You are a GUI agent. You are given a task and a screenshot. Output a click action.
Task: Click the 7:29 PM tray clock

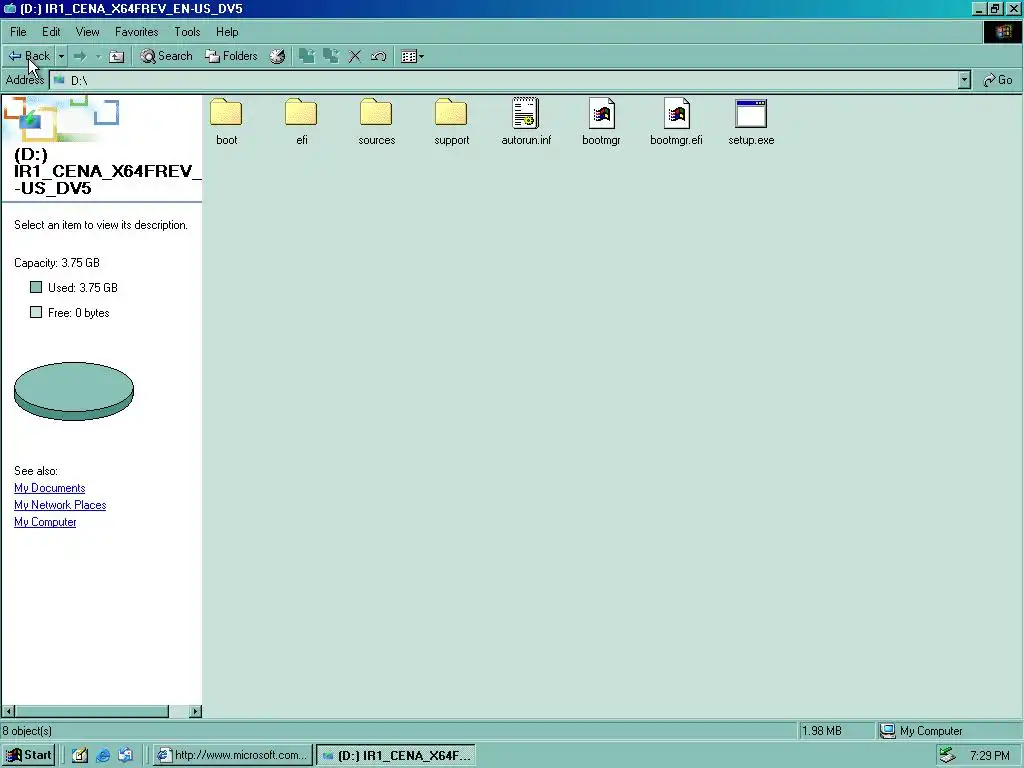989,756
